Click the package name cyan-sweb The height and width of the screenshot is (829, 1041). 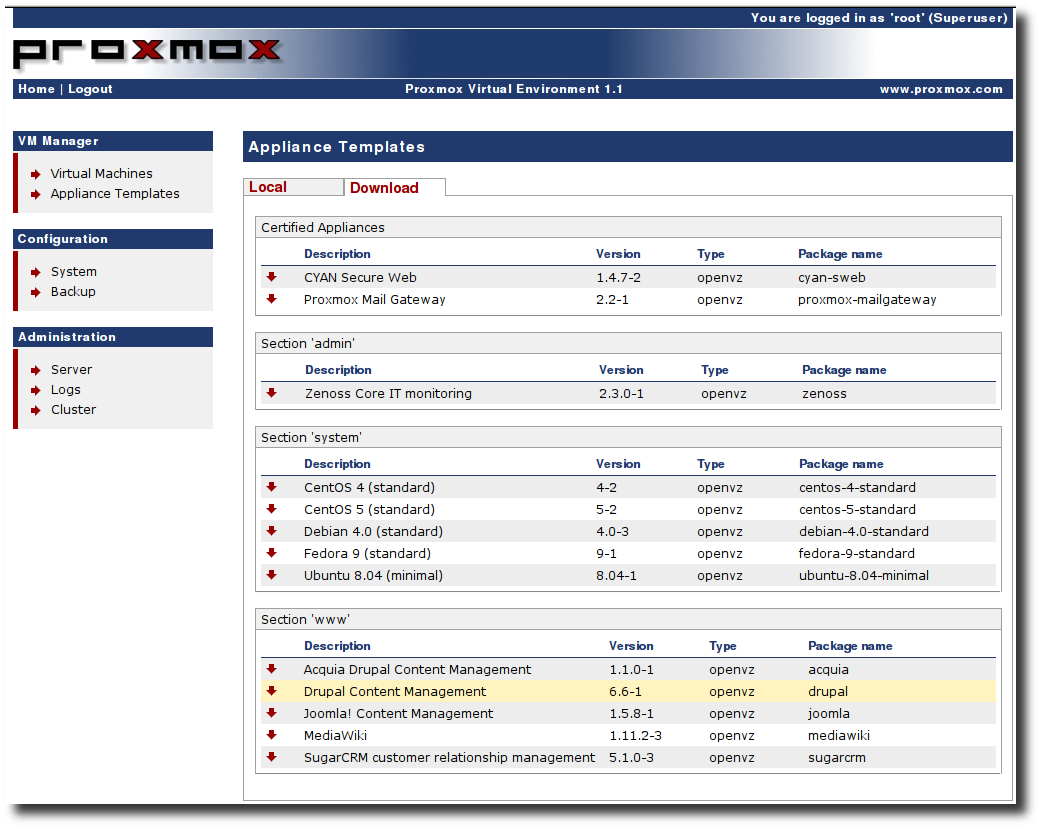tap(832, 277)
